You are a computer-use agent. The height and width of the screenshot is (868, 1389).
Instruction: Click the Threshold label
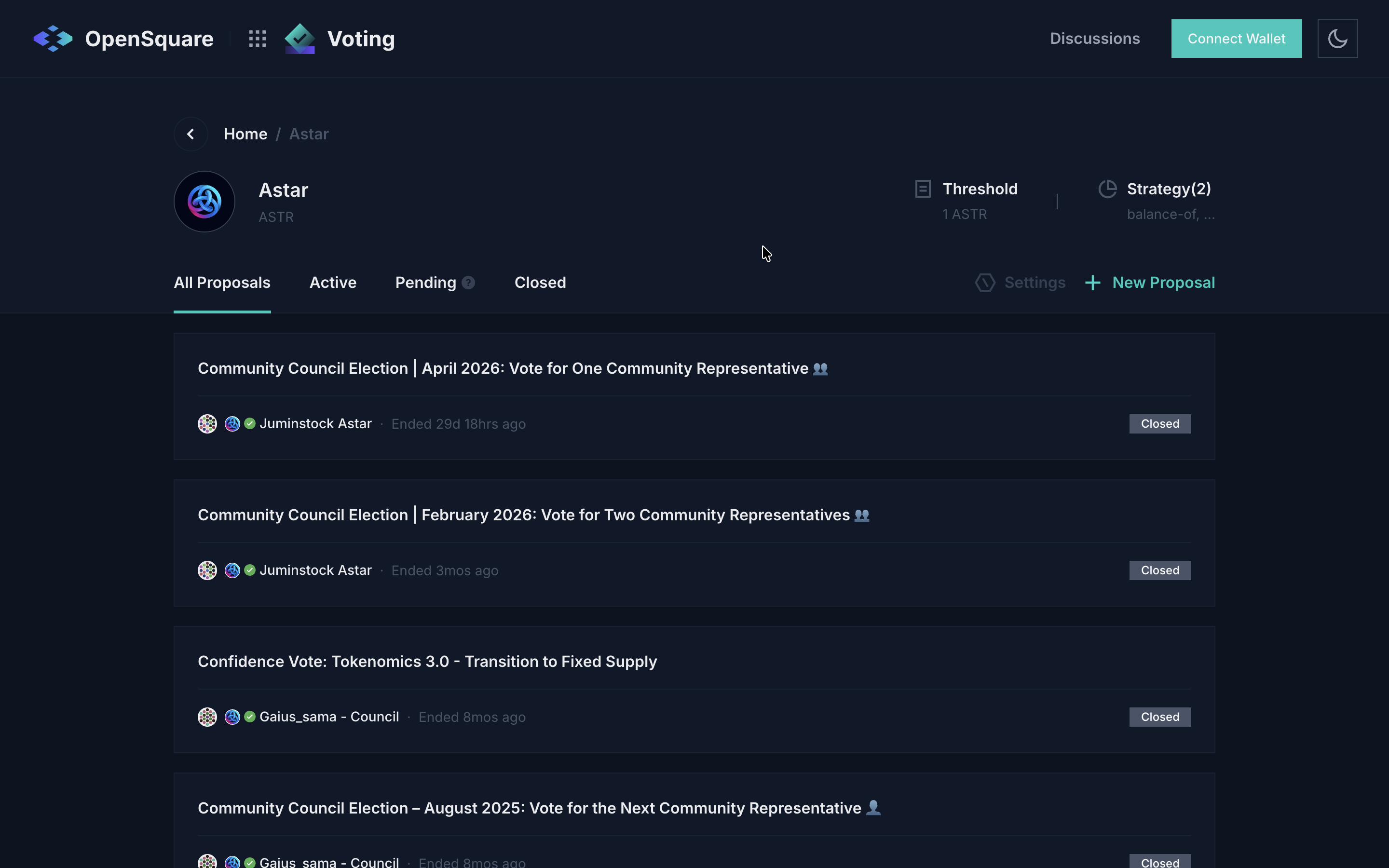(x=980, y=189)
